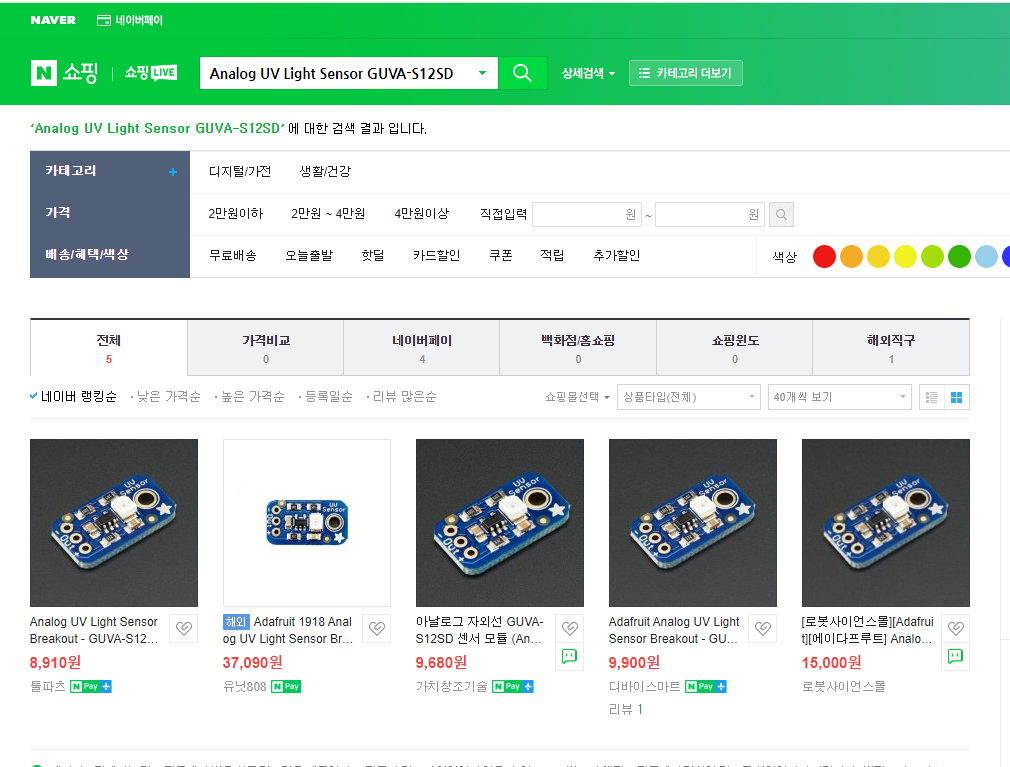Screen dimensions: 1010x767
Task: Open 쇼핑몰선택 dropdown
Action: click(x=577, y=397)
